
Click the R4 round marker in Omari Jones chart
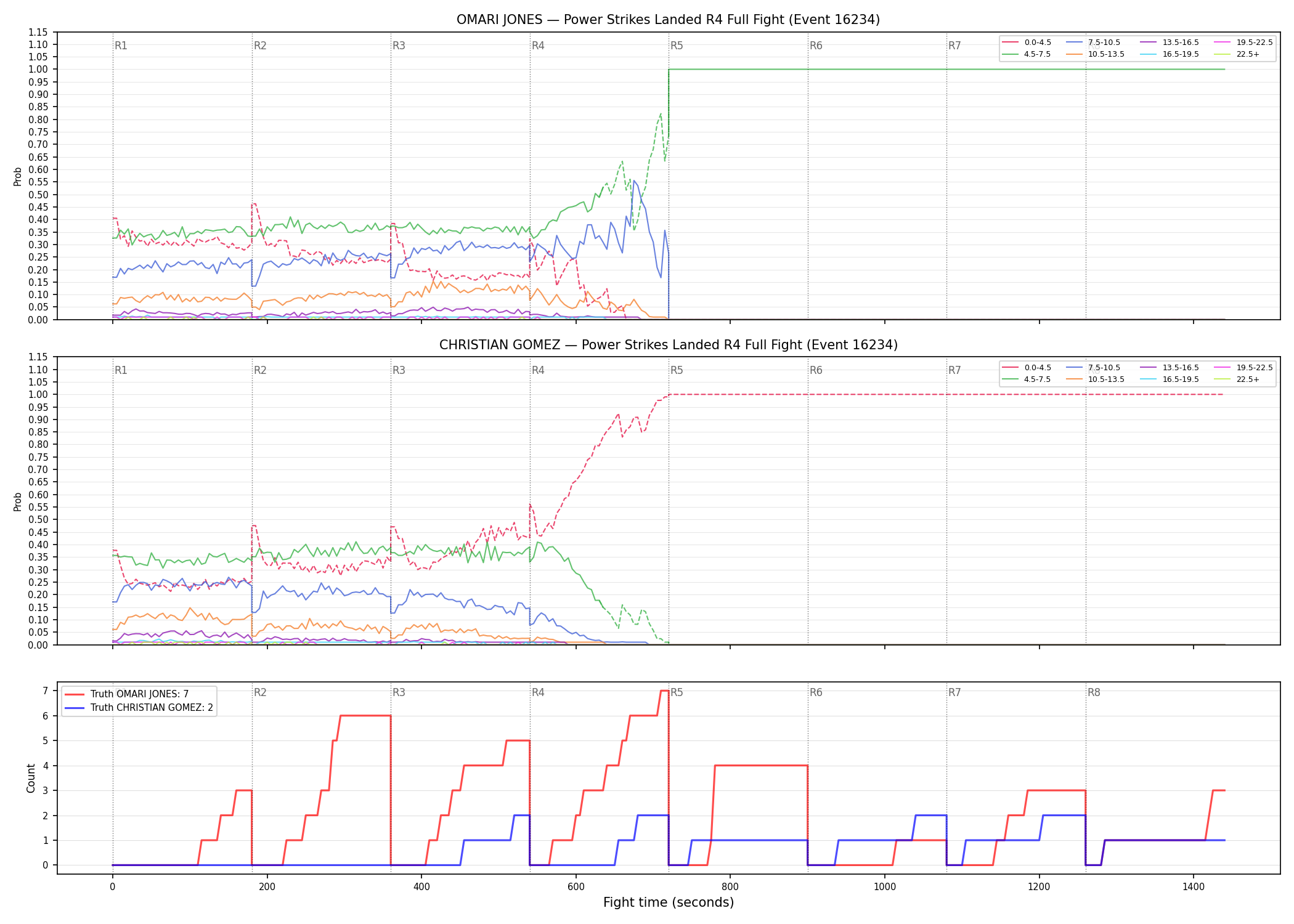click(x=538, y=46)
